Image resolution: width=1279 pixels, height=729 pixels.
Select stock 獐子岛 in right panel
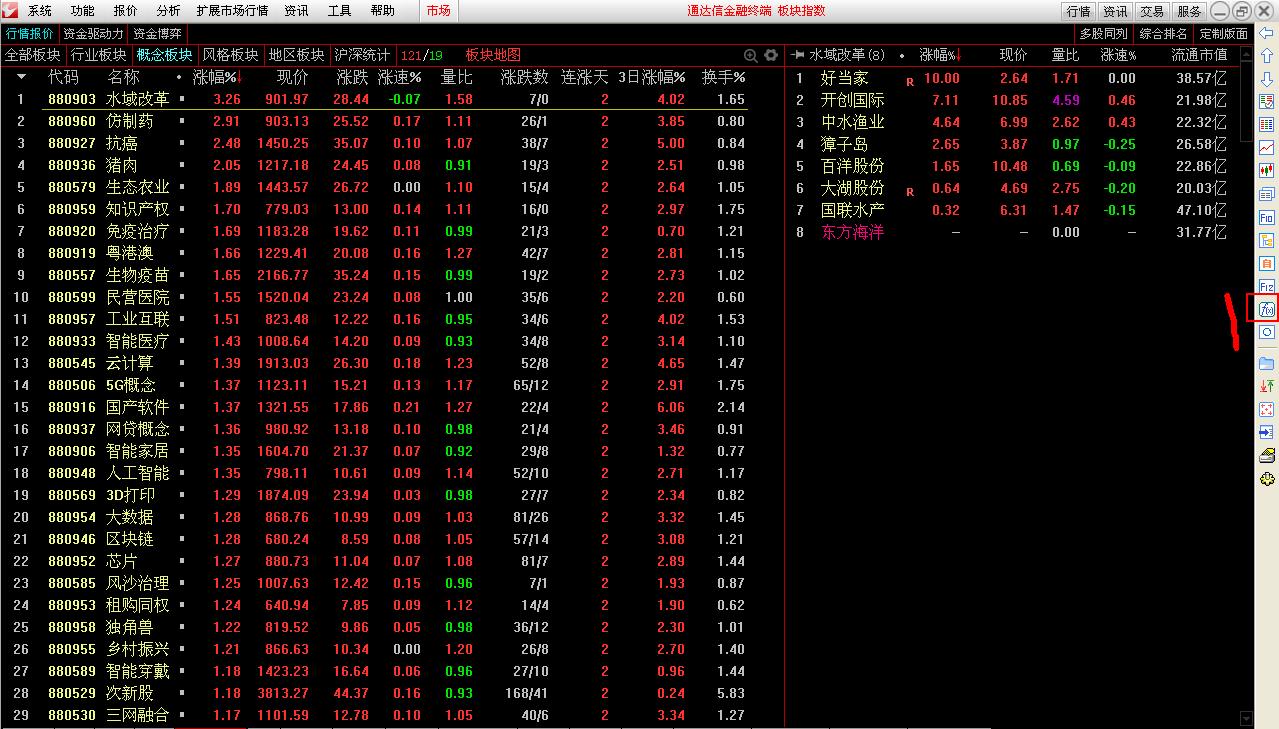(x=1013, y=144)
